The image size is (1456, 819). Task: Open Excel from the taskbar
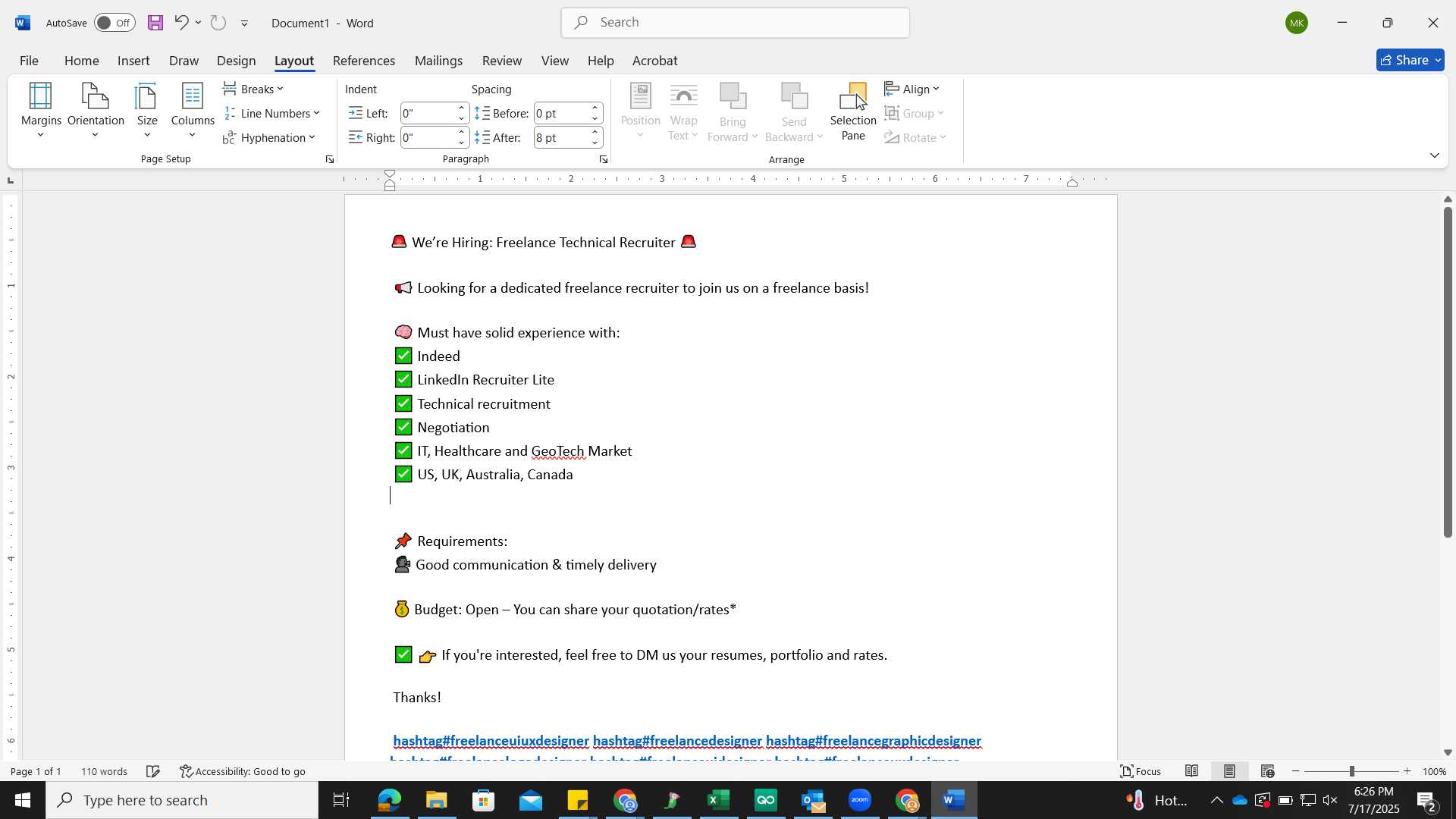click(718, 801)
